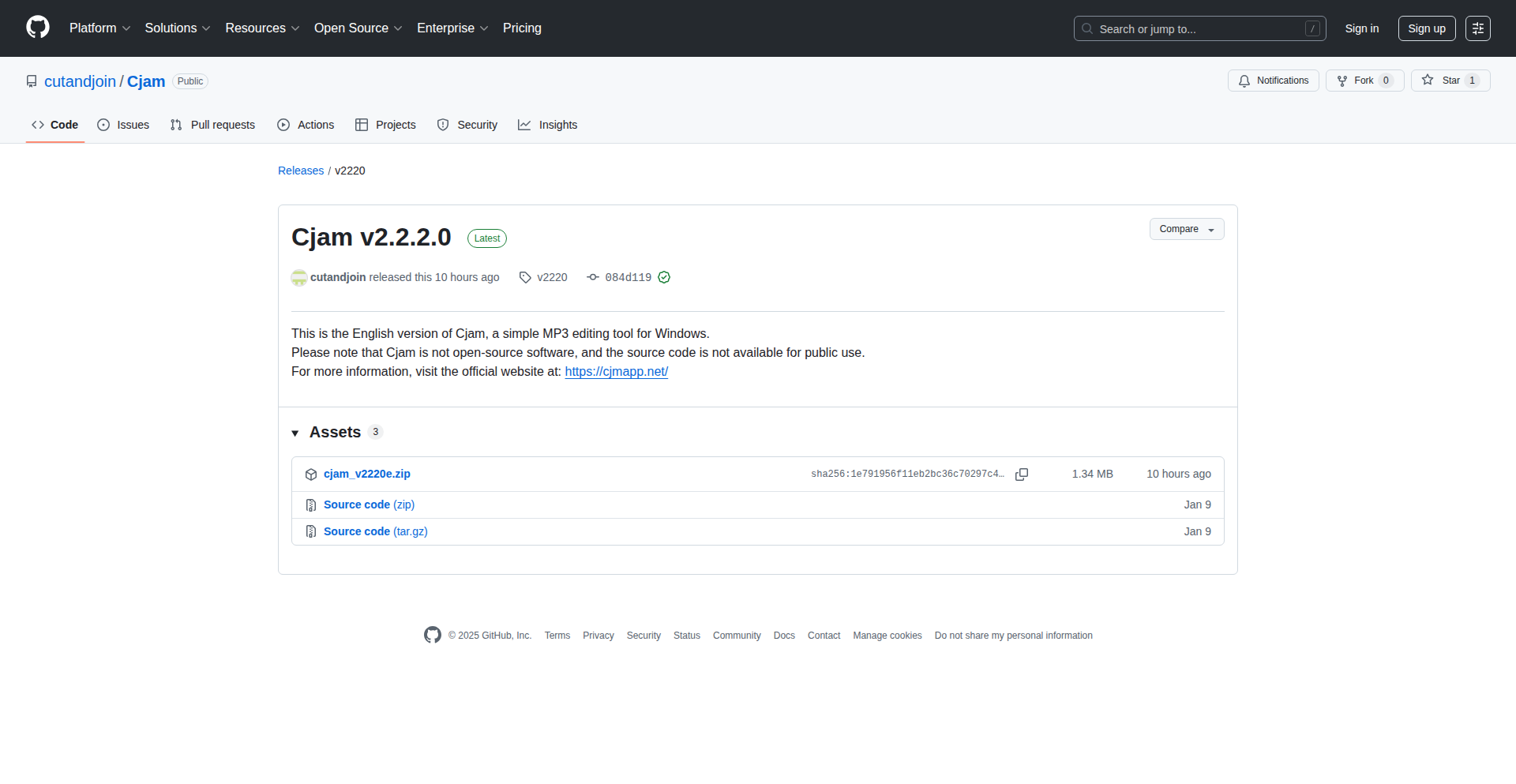Click Do not share my personal information
Image resolution: width=1516 pixels, height=784 pixels.
[1014, 636]
